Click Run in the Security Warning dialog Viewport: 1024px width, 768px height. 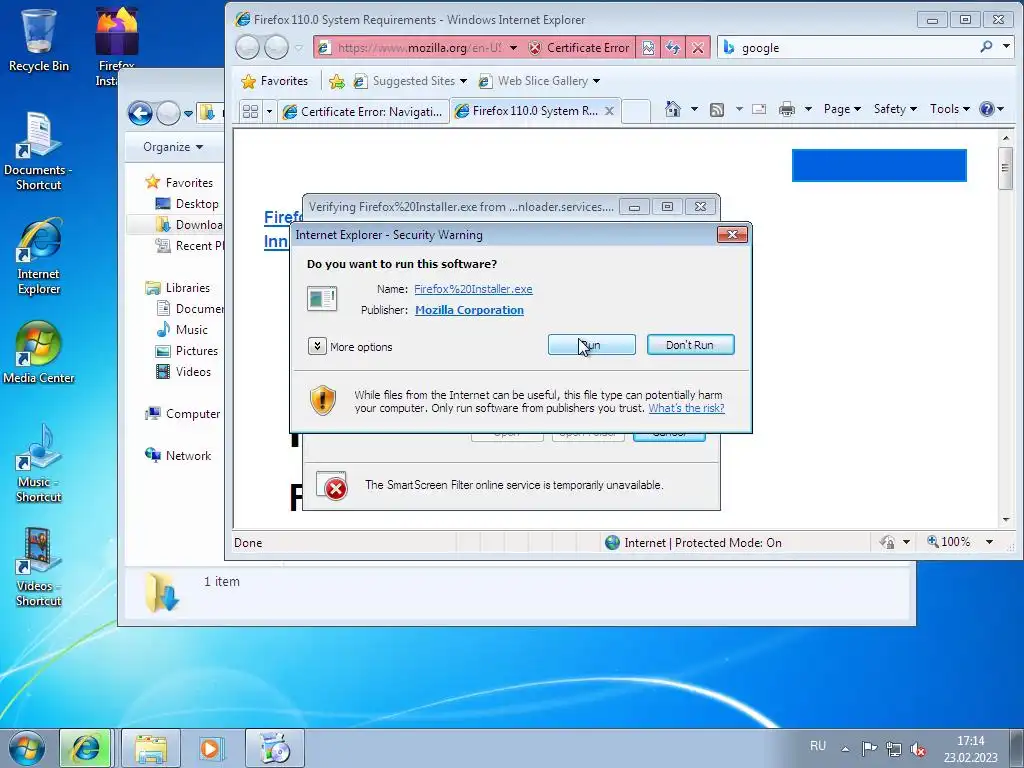pyautogui.click(x=591, y=345)
